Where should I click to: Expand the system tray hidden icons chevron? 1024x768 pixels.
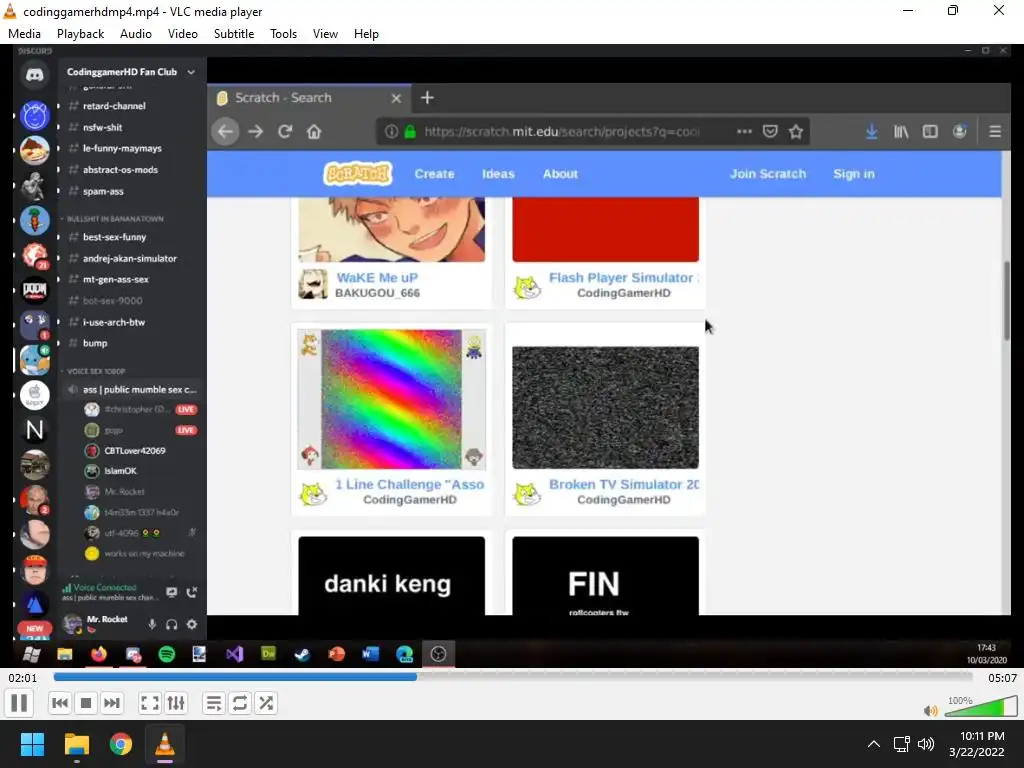pyautogui.click(x=873, y=744)
